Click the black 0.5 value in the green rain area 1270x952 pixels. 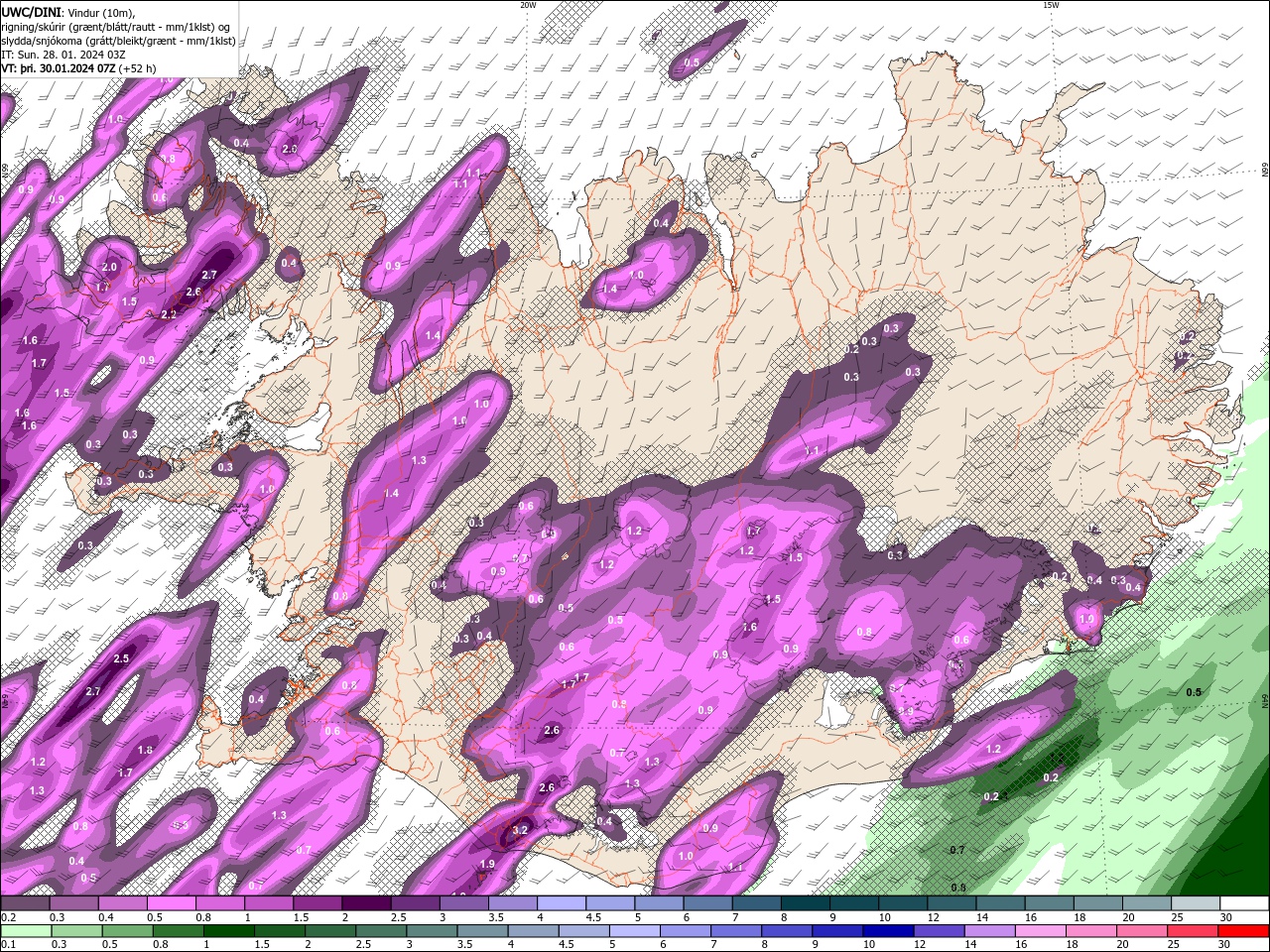pyautogui.click(x=1194, y=692)
